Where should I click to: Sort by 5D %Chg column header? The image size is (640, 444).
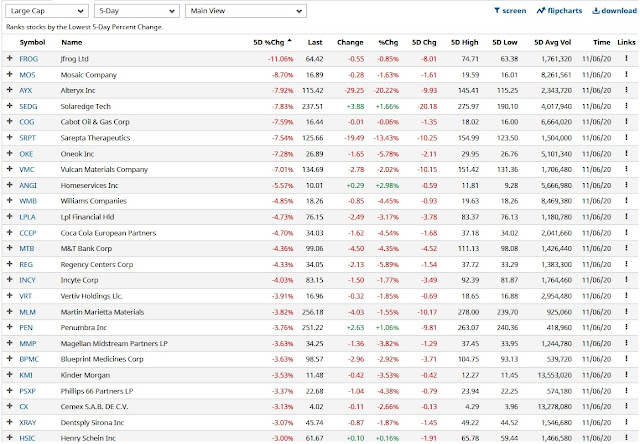[x=272, y=42]
